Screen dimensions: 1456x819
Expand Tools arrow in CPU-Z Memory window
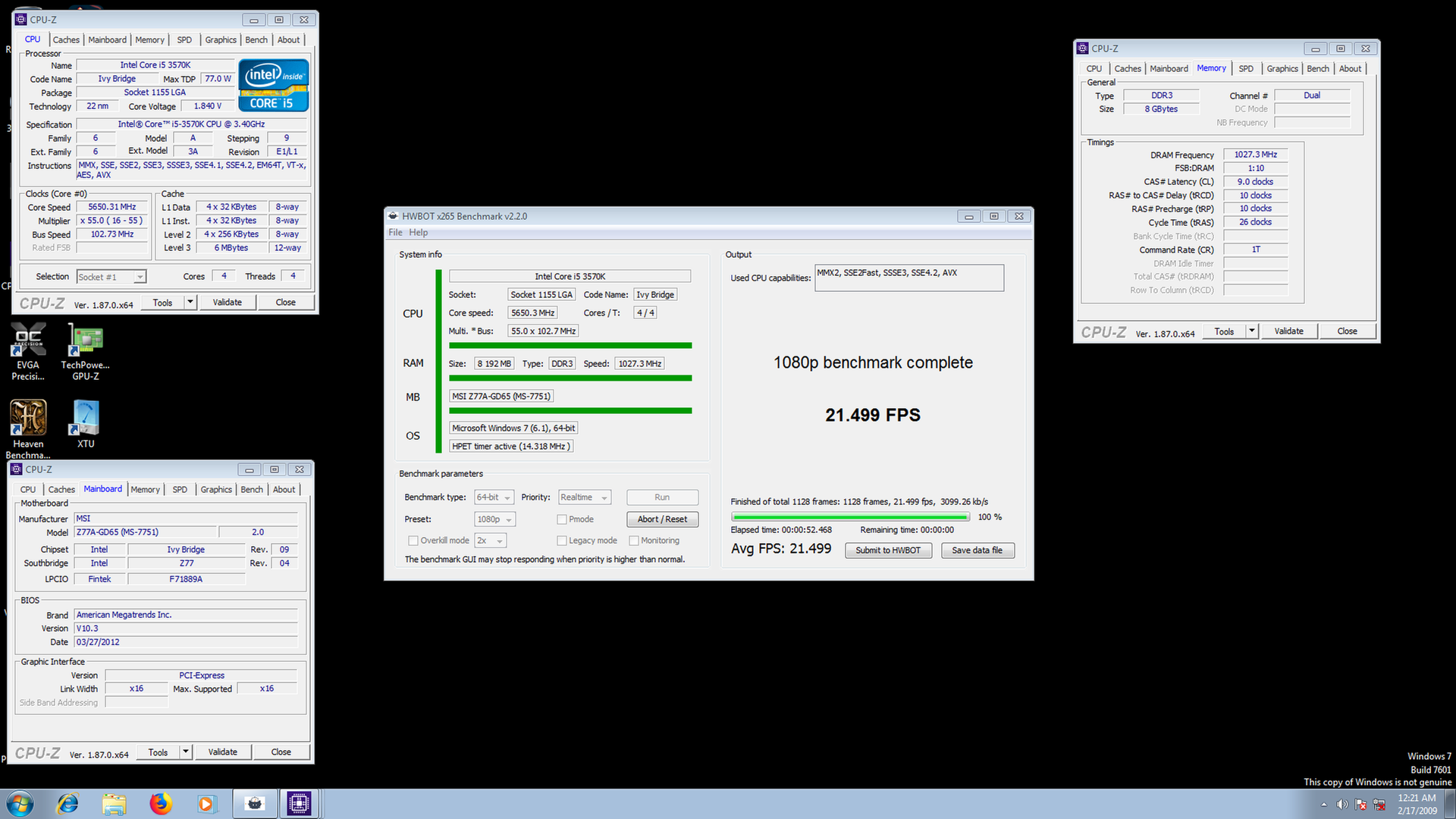pyautogui.click(x=1252, y=331)
